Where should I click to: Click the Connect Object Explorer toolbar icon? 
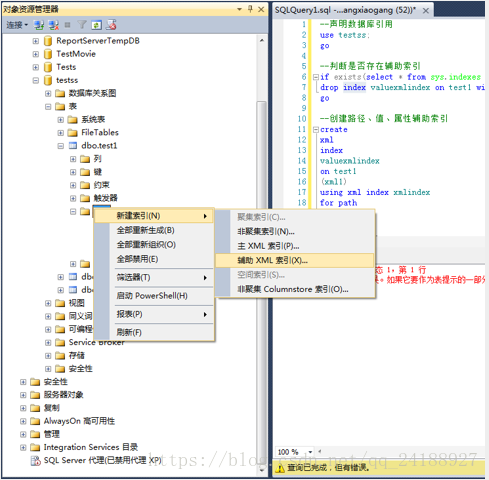[x=39, y=25]
